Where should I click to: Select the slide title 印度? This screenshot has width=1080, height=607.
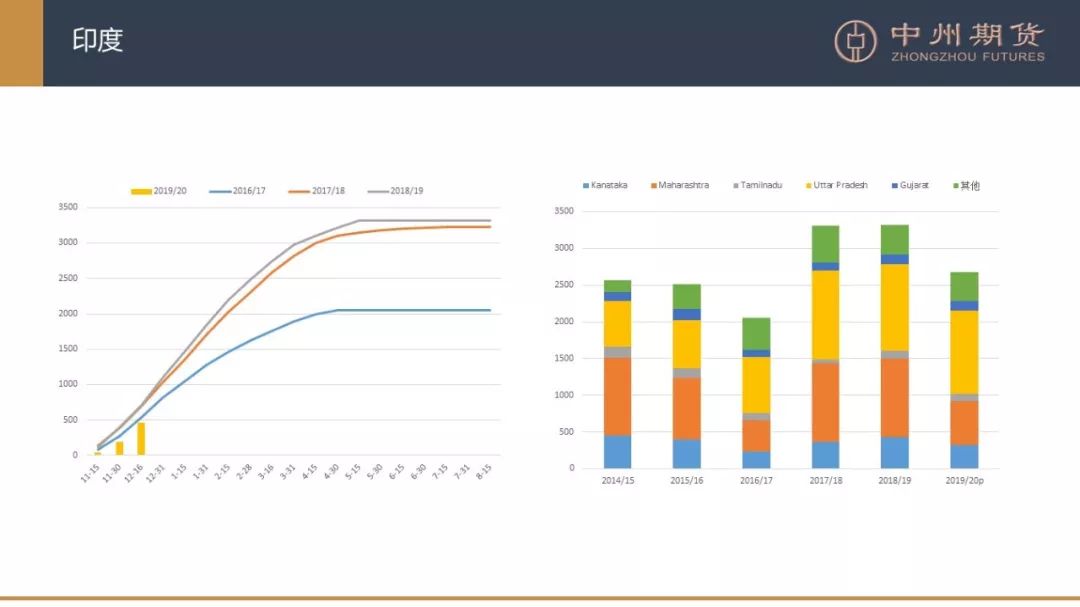(x=97, y=40)
